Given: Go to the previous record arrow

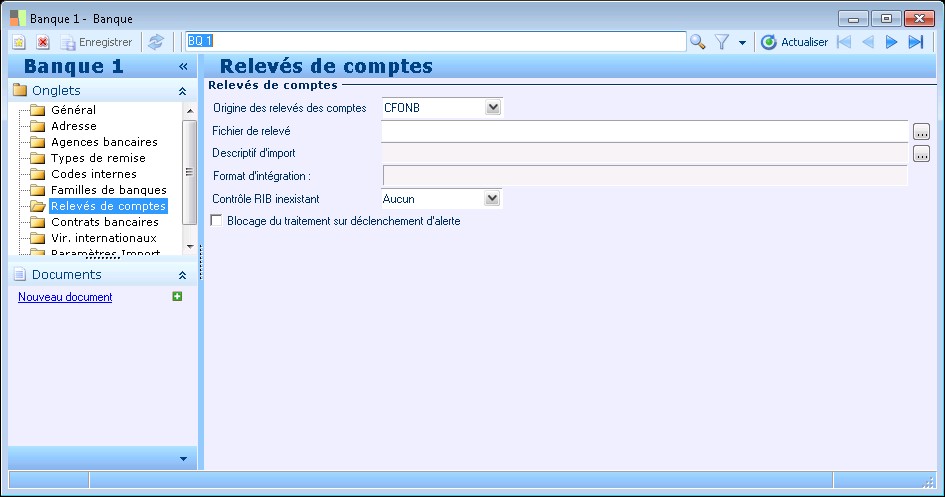Looking at the screenshot, I should (x=868, y=42).
